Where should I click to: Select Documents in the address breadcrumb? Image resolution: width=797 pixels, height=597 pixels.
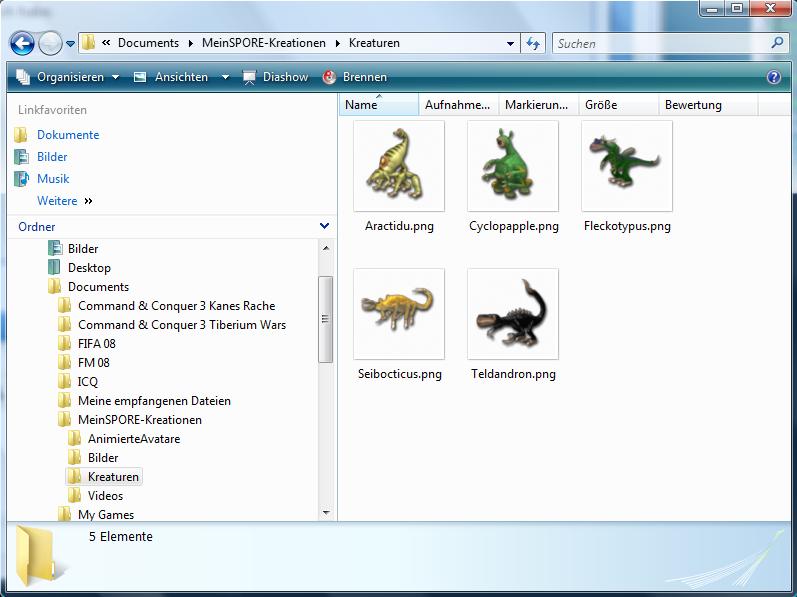click(148, 43)
